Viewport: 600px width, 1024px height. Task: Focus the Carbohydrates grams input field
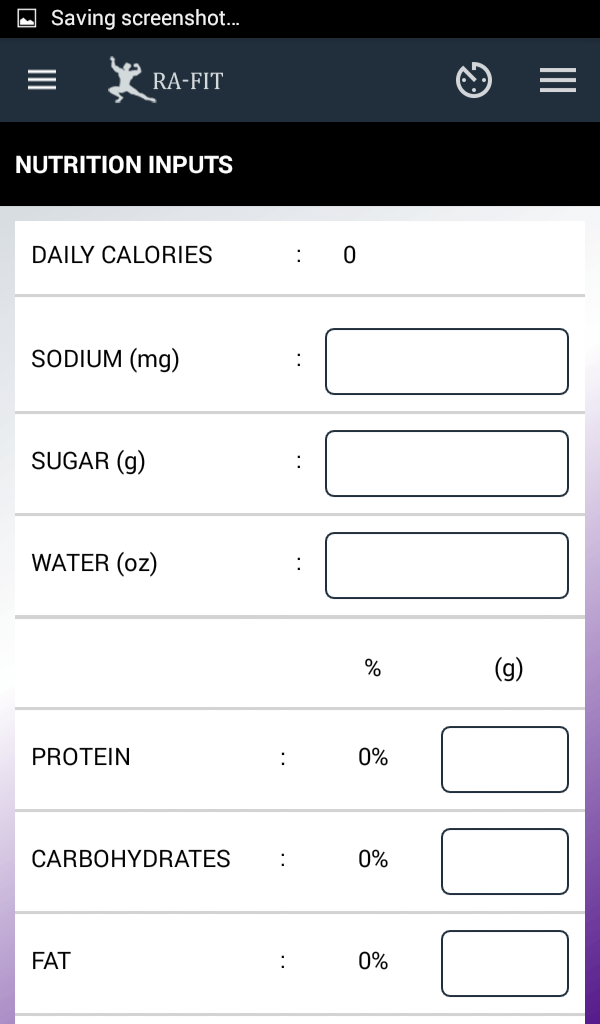tap(505, 861)
